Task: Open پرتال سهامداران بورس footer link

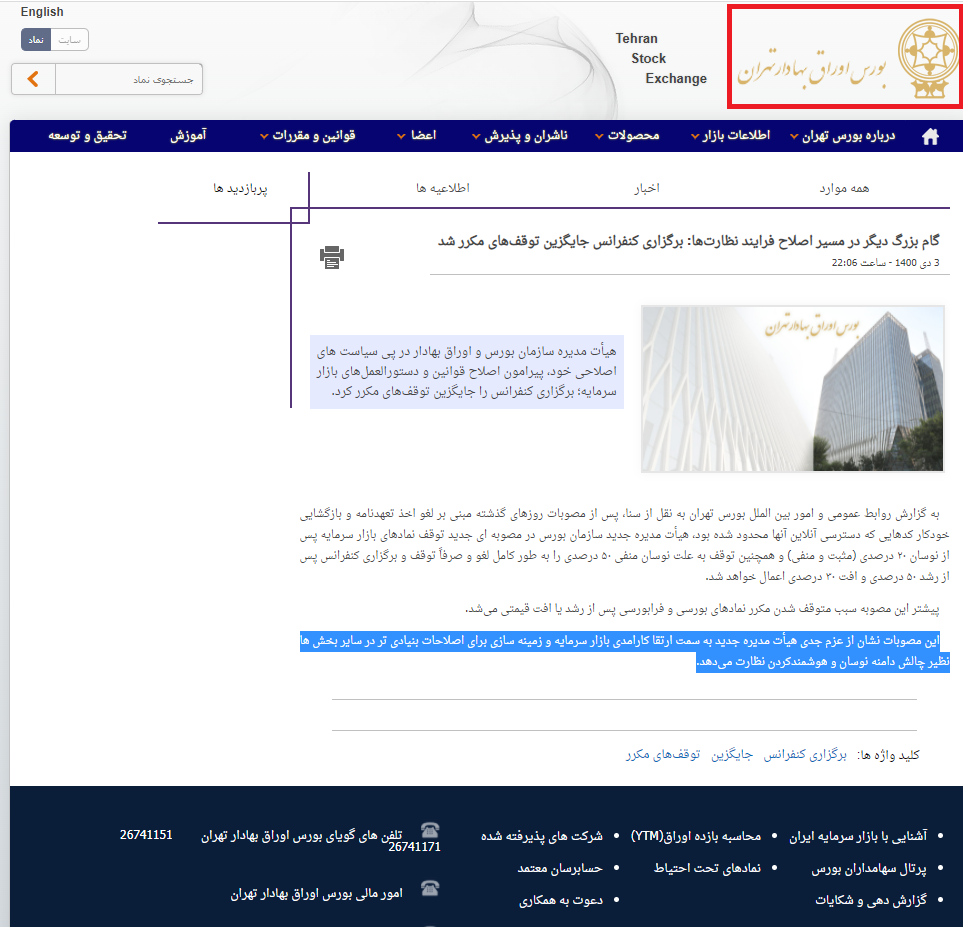Action: click(x=869, y=869)
